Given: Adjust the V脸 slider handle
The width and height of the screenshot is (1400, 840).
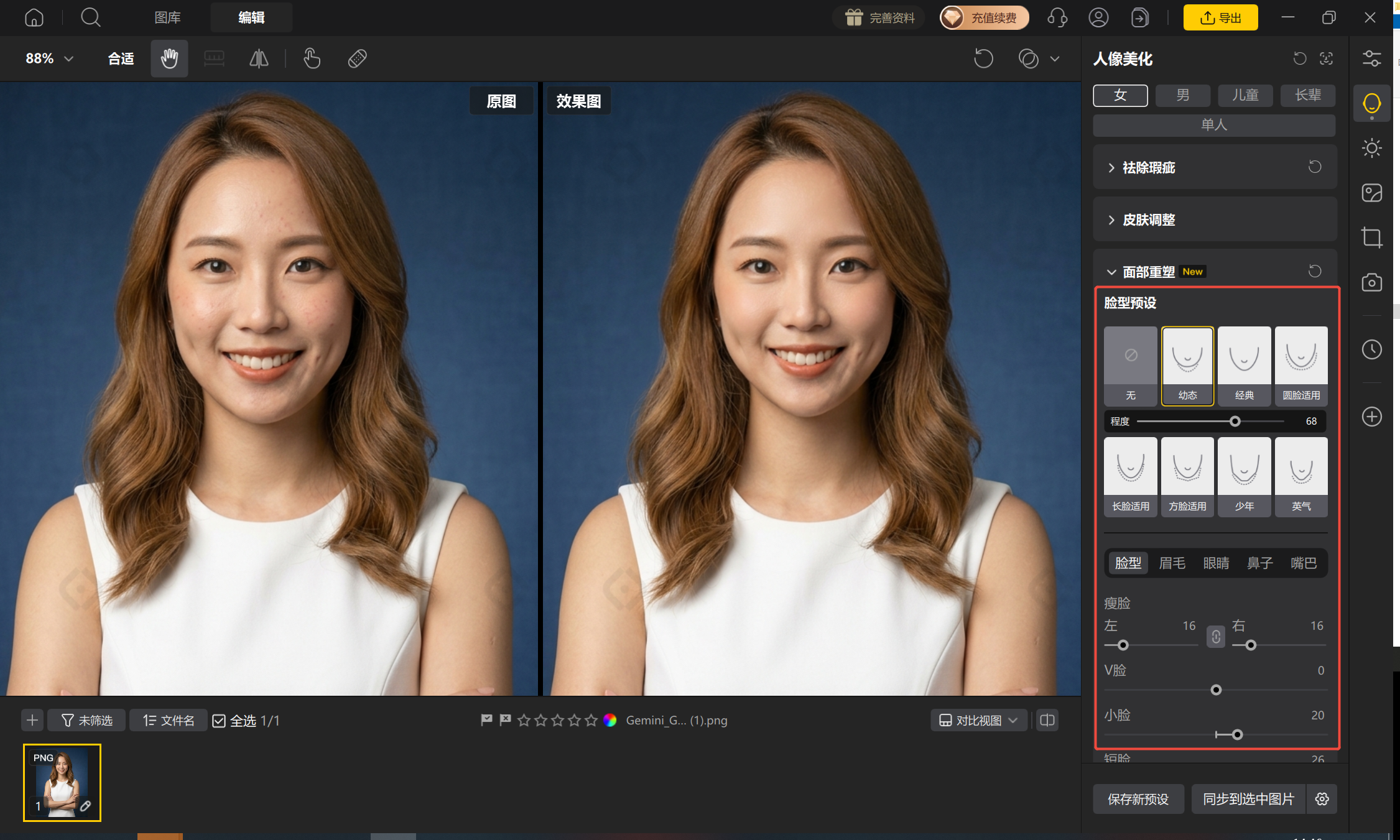Looking at the screenshot, I should [1216, 690].
